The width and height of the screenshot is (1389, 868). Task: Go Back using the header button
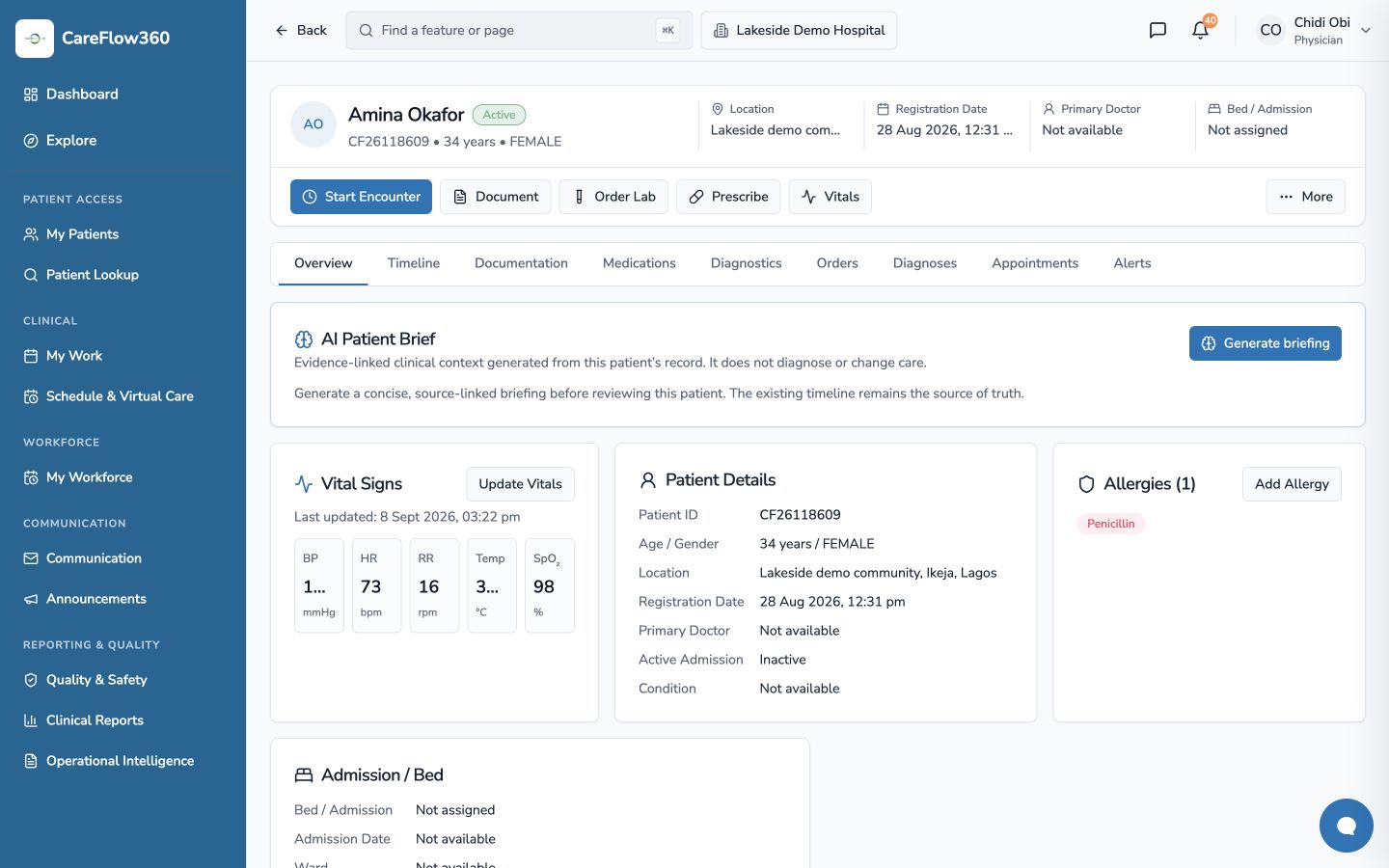301,30
